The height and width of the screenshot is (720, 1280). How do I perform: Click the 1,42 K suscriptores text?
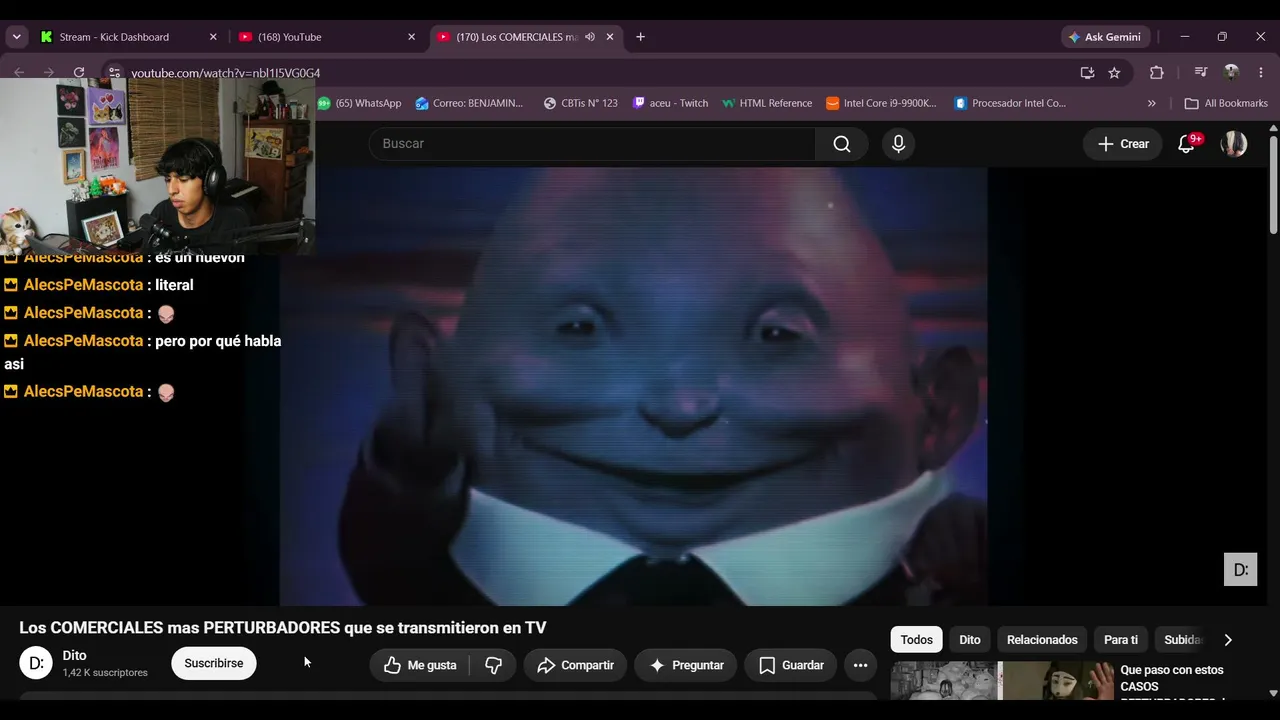tap(105, 673)
